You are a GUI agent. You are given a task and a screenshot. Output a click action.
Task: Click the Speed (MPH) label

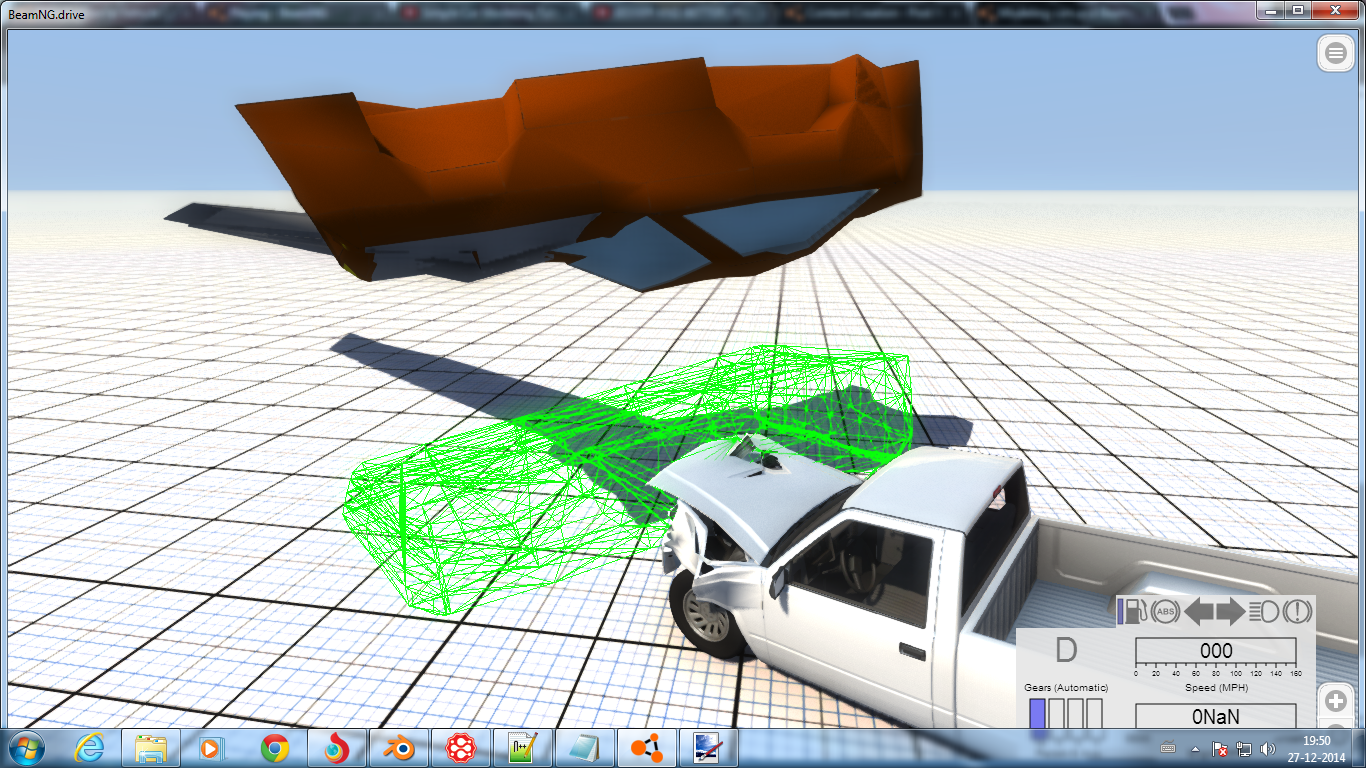(1215, 688)
